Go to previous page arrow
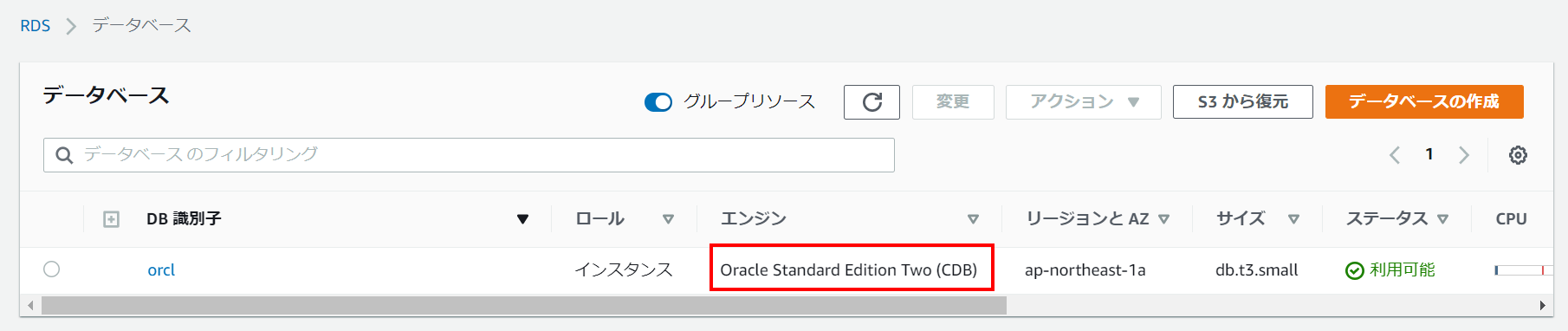 point(1395,155)
